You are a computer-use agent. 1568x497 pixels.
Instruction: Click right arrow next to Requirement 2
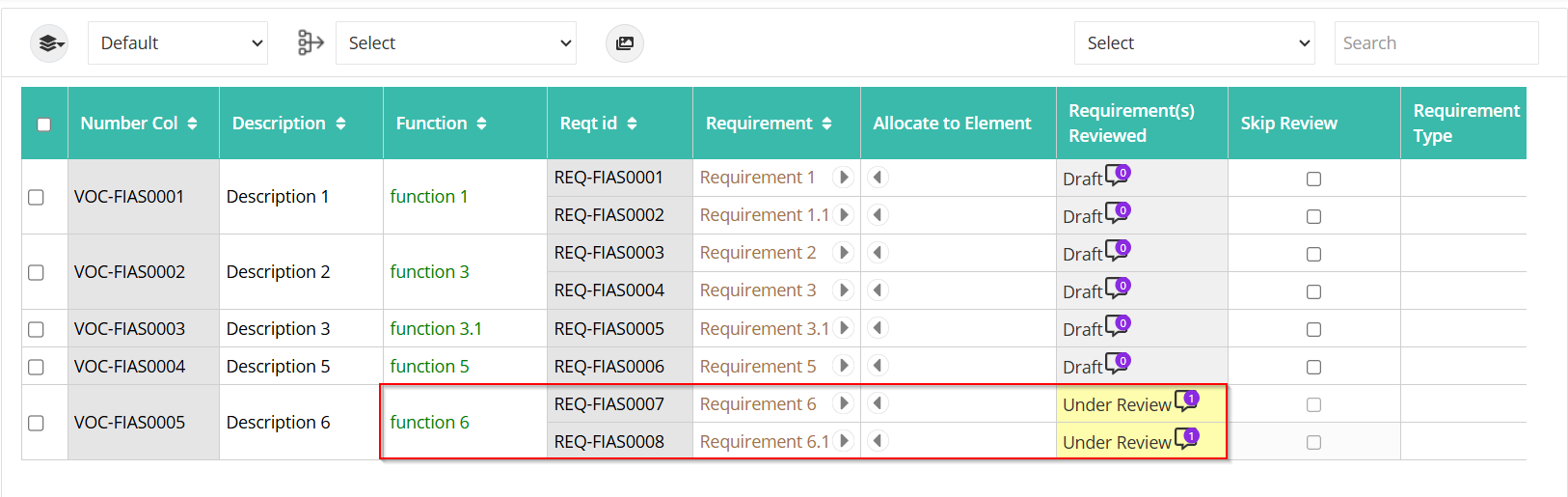tap(844, 253)
